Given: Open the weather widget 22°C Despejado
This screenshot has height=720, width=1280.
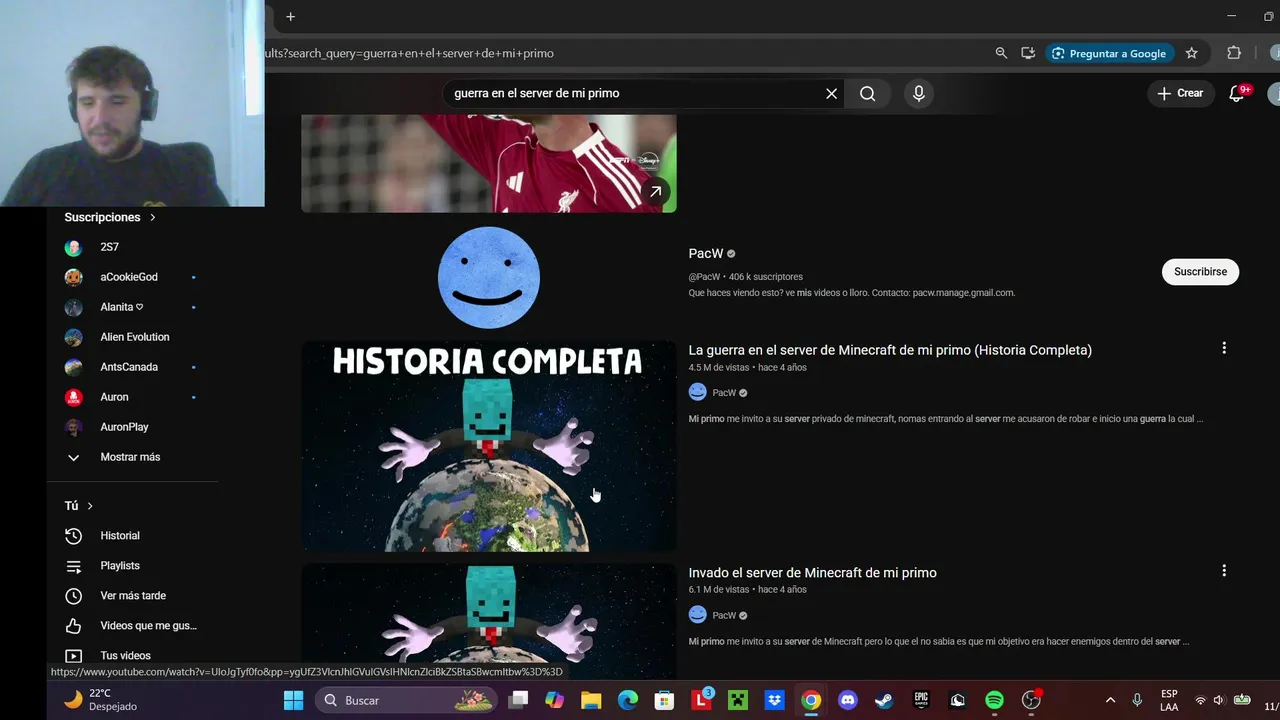Looking at the screenshot, I should click(x=100, y=700).
